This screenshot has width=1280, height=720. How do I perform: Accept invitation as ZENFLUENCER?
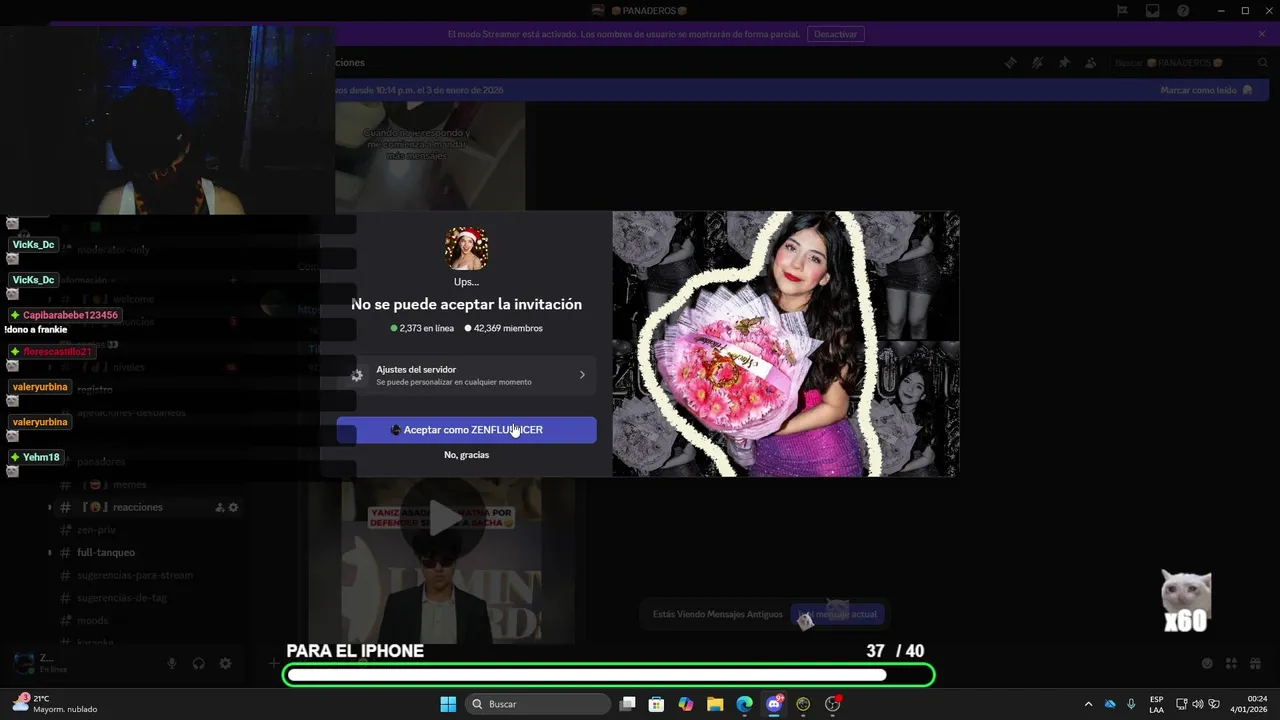coord(466,430)
